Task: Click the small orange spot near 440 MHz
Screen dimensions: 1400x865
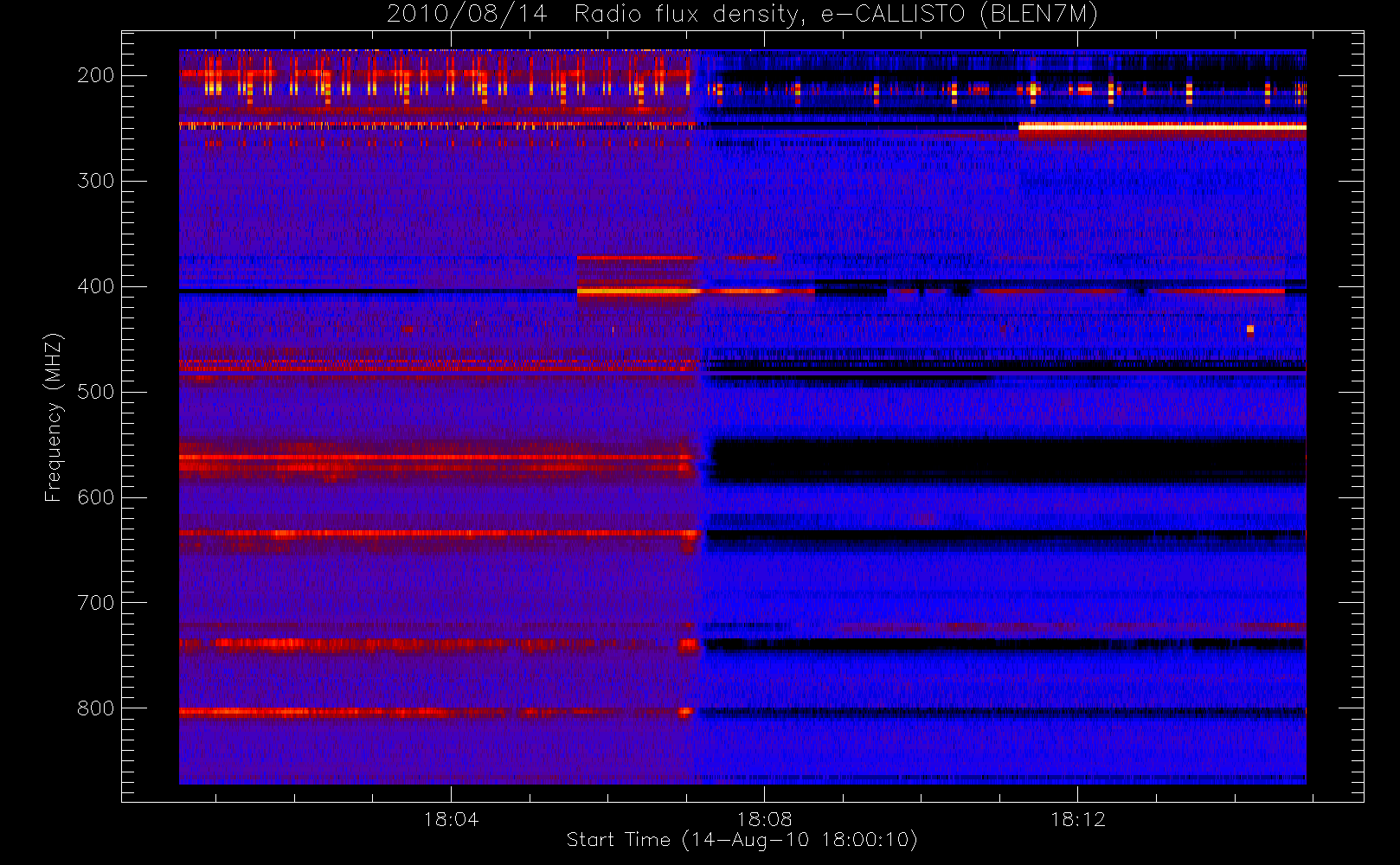Action: point(1250,329)
